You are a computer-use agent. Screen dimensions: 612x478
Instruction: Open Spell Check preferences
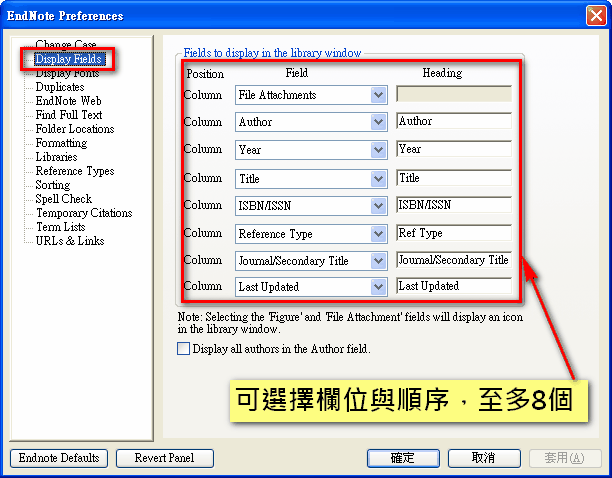tap(63, 199)
